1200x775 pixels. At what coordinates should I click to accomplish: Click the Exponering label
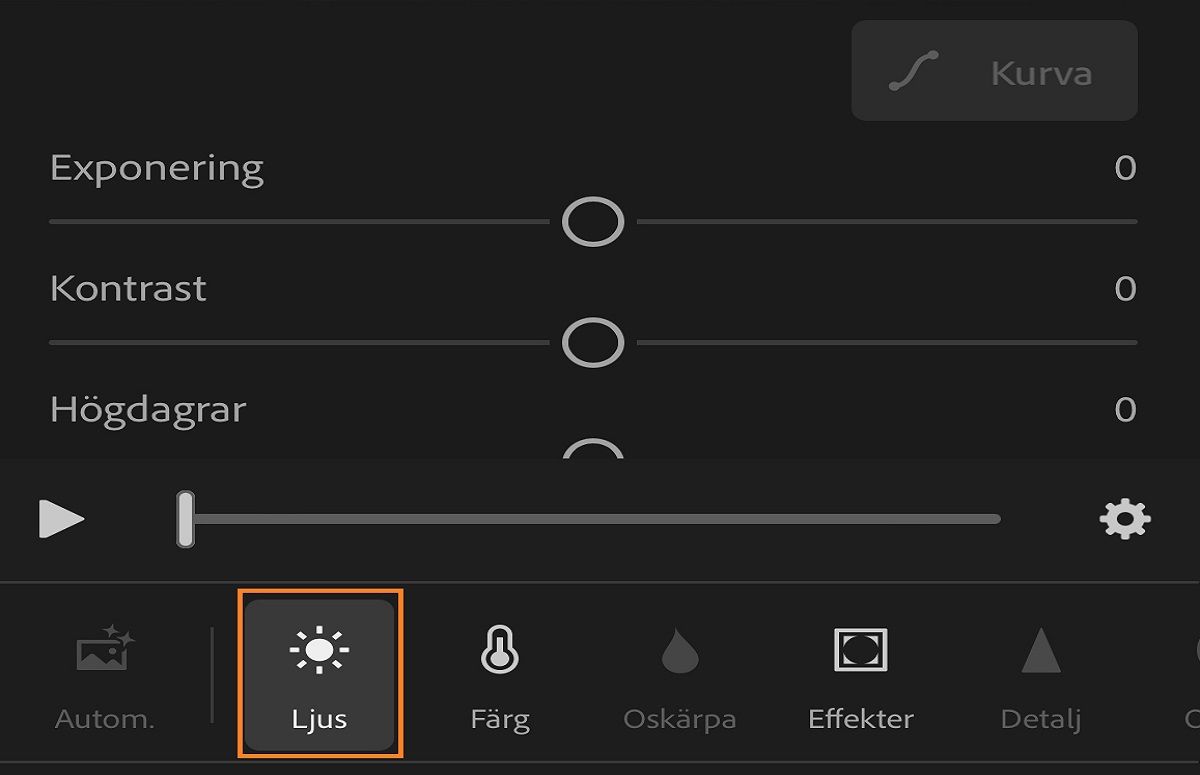pyautogui.click(x=156, y=168)
